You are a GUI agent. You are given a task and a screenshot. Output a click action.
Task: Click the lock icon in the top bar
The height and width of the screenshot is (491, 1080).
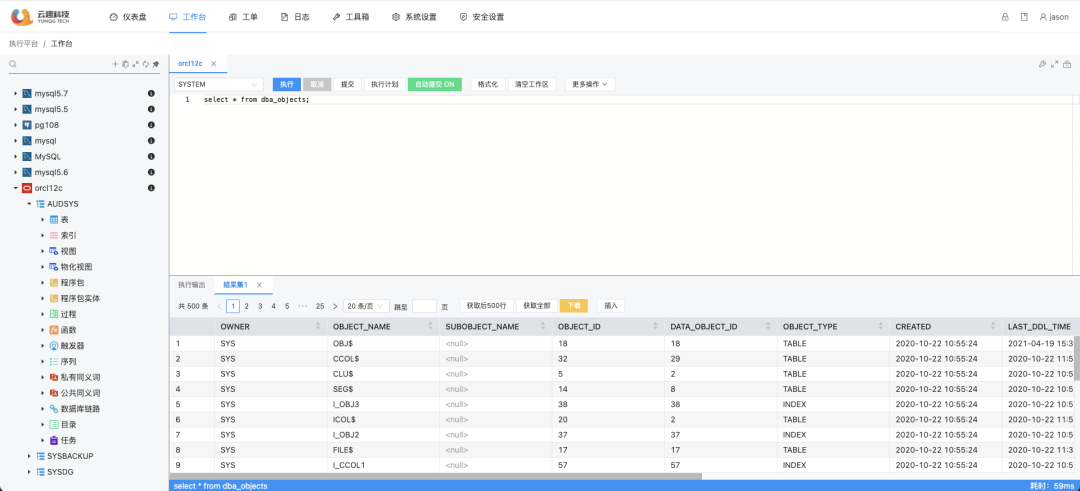pyautogui.click(x=1005, y=17)
